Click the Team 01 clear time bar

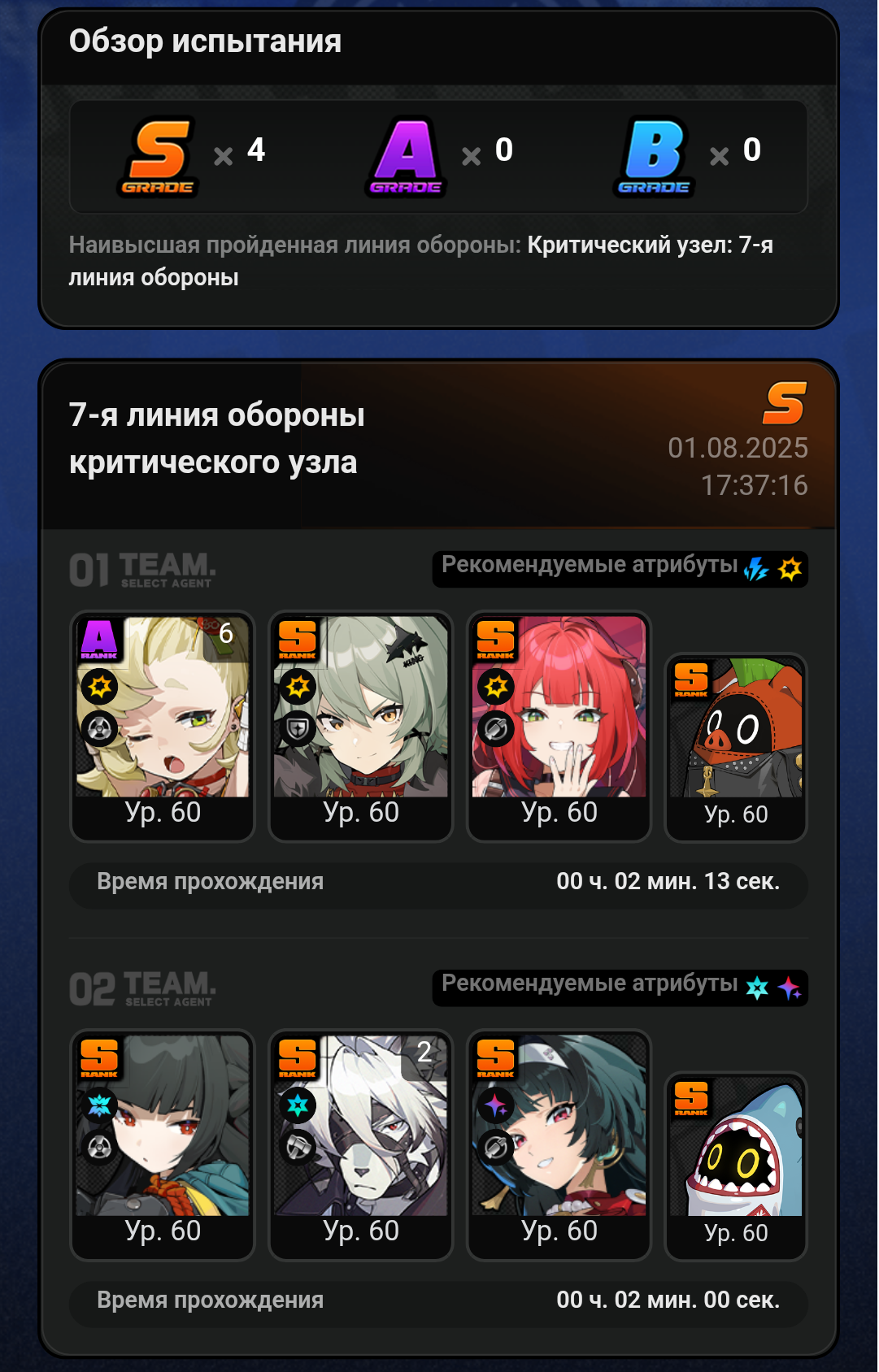[x=439, y=882]
